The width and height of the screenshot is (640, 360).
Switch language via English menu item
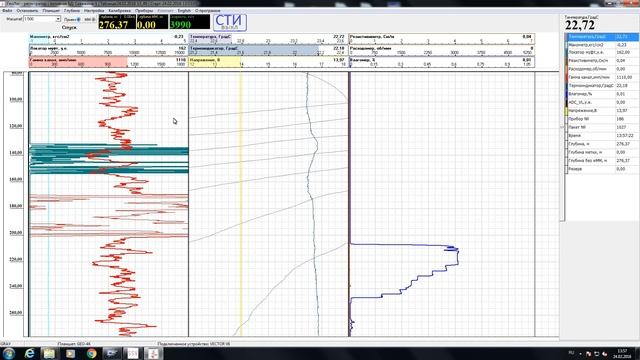pyautogui.click(x=184, y=11)
